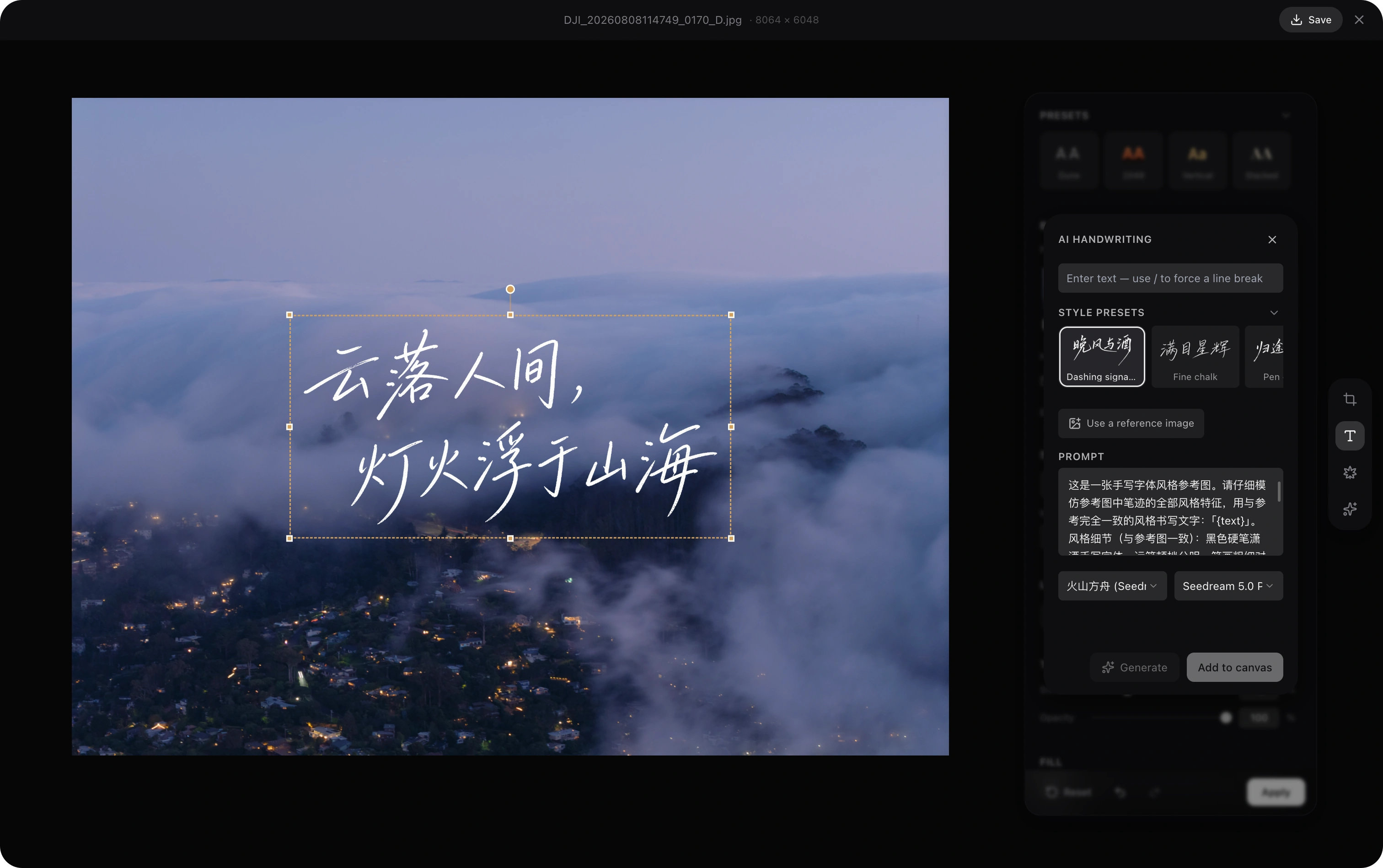Image resolution: width=1383 pixels, height=868 pixels.
Task: Select the Pen style preset
Action: [1264, 357]
